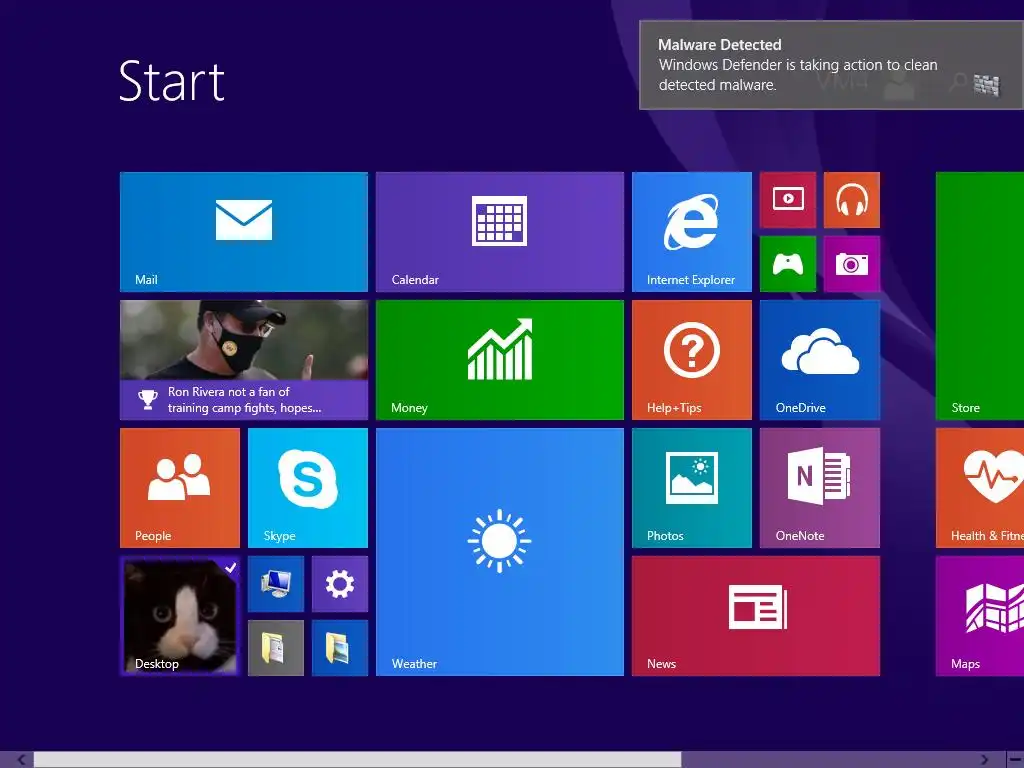Open the Calendar tile
This screenshot has width=1024, height=768.
(500, 232)
